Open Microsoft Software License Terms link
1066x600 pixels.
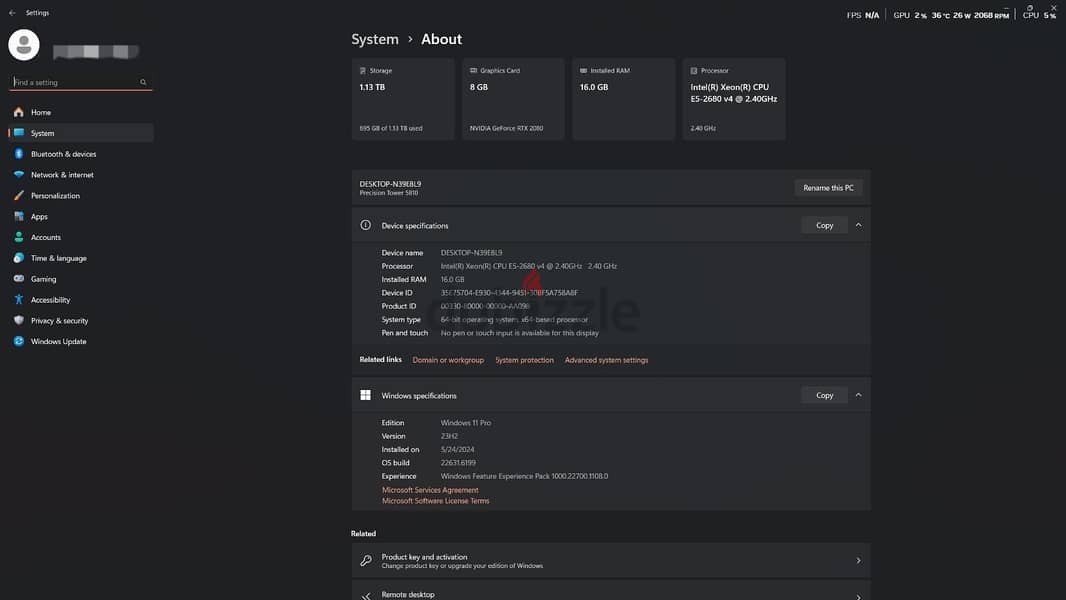(x=435, y=501)
